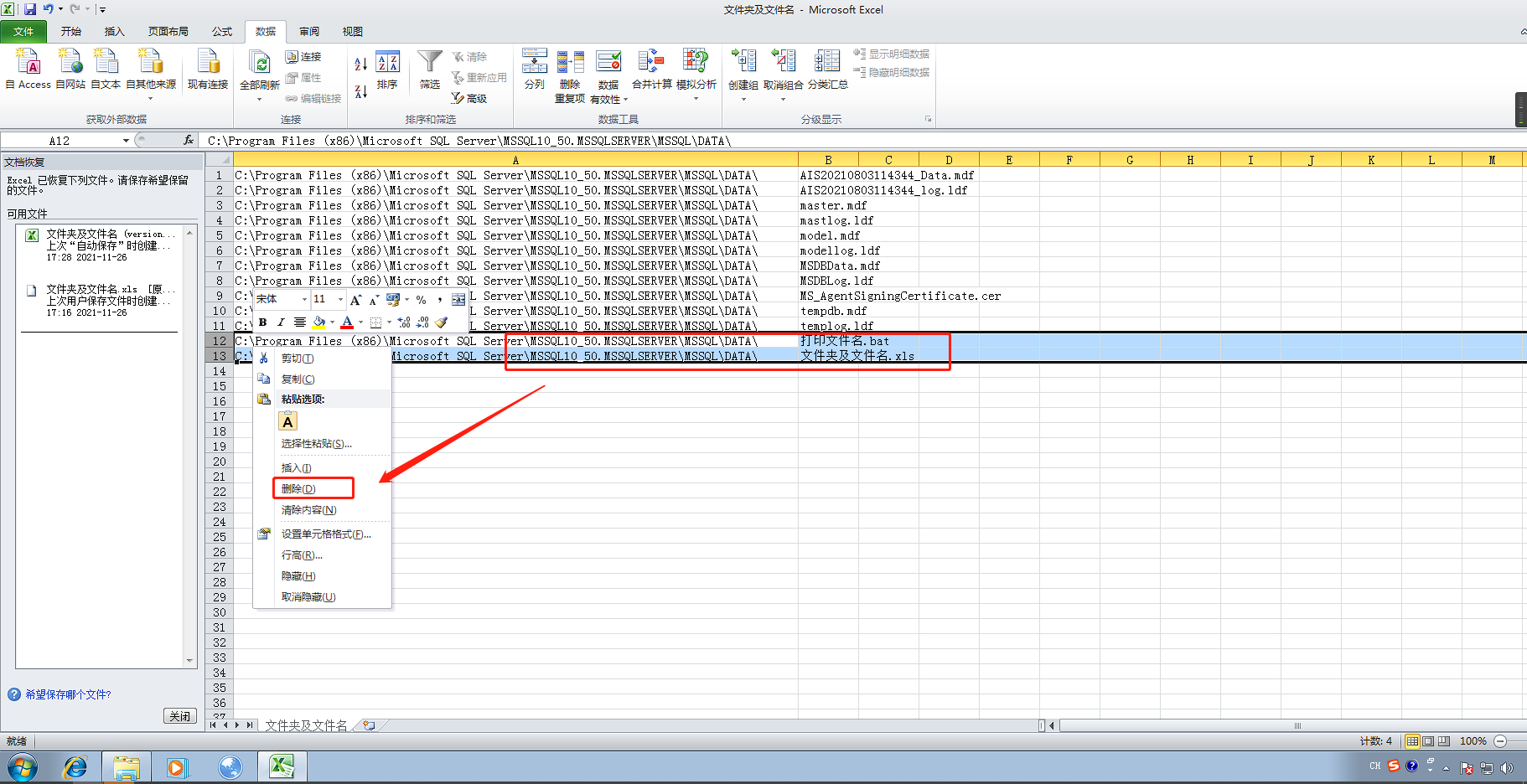1527x784 pixels.
Task: Open the borders dropdown arrow in mini toolbar
Action: click(389, 322)
